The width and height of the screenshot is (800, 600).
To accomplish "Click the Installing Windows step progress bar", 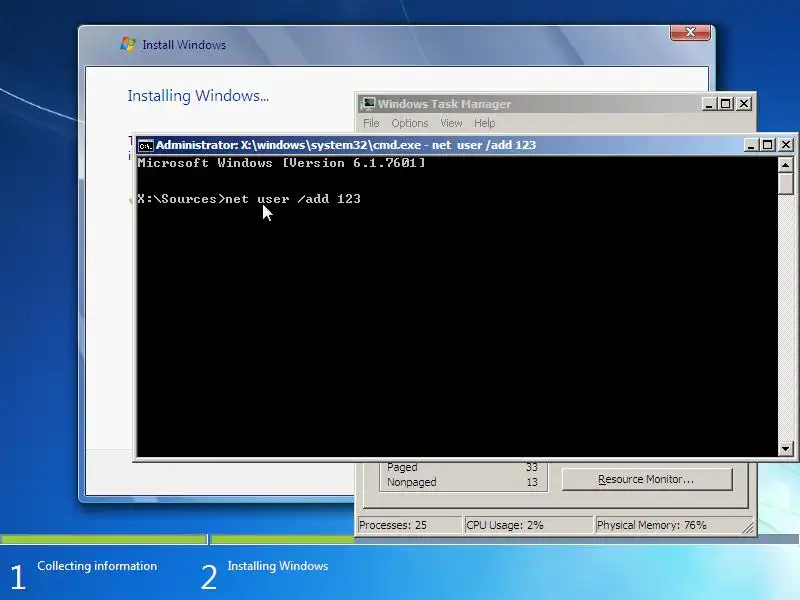I will pos(283,539).
